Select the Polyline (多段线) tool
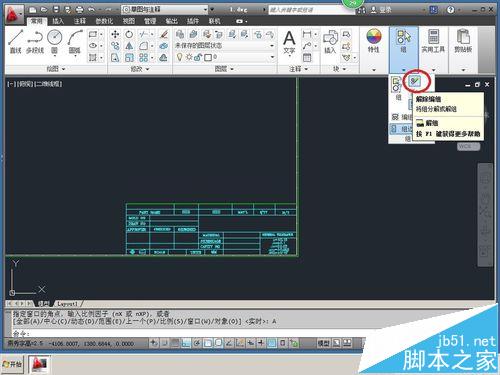 pyautogui.click(x=35, y=42)
